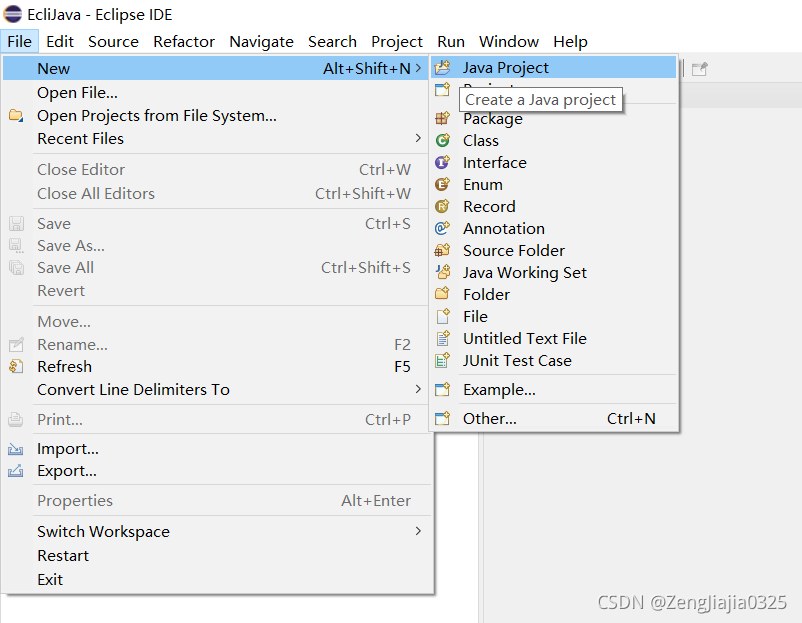The height and width of the screenshot is (623, 802).
Task: Click Restart in the File menu
Action: tap(215, 555)
